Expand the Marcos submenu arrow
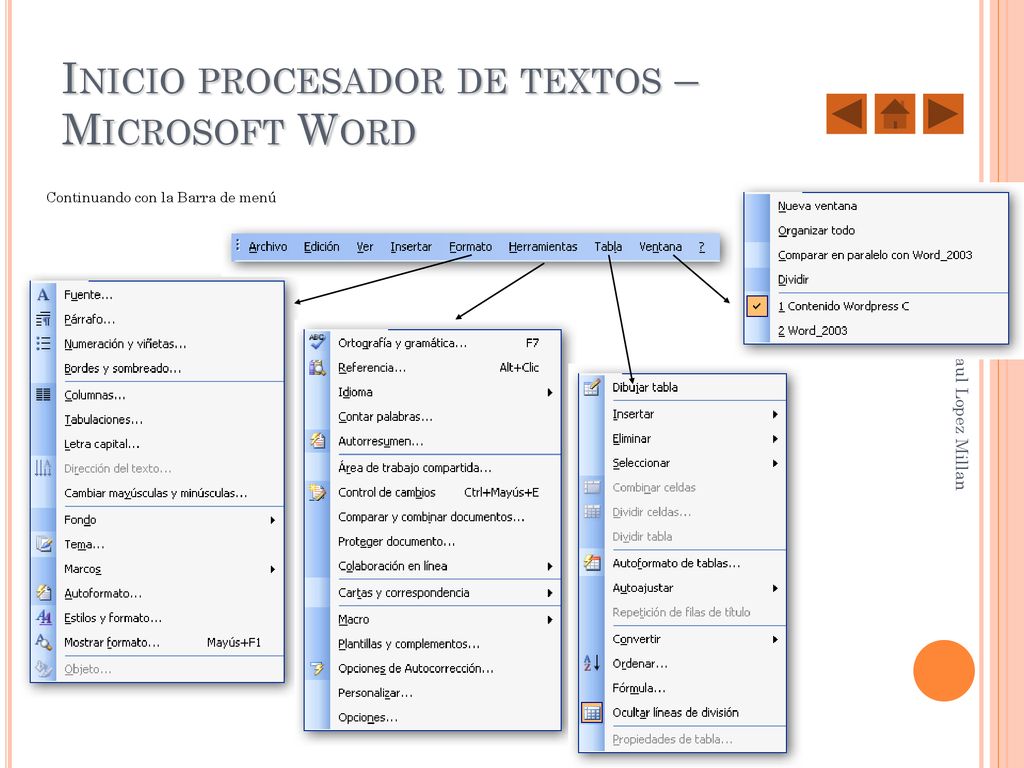The height and width of the screenshot is (768, 1024). (x=272, y=569)
